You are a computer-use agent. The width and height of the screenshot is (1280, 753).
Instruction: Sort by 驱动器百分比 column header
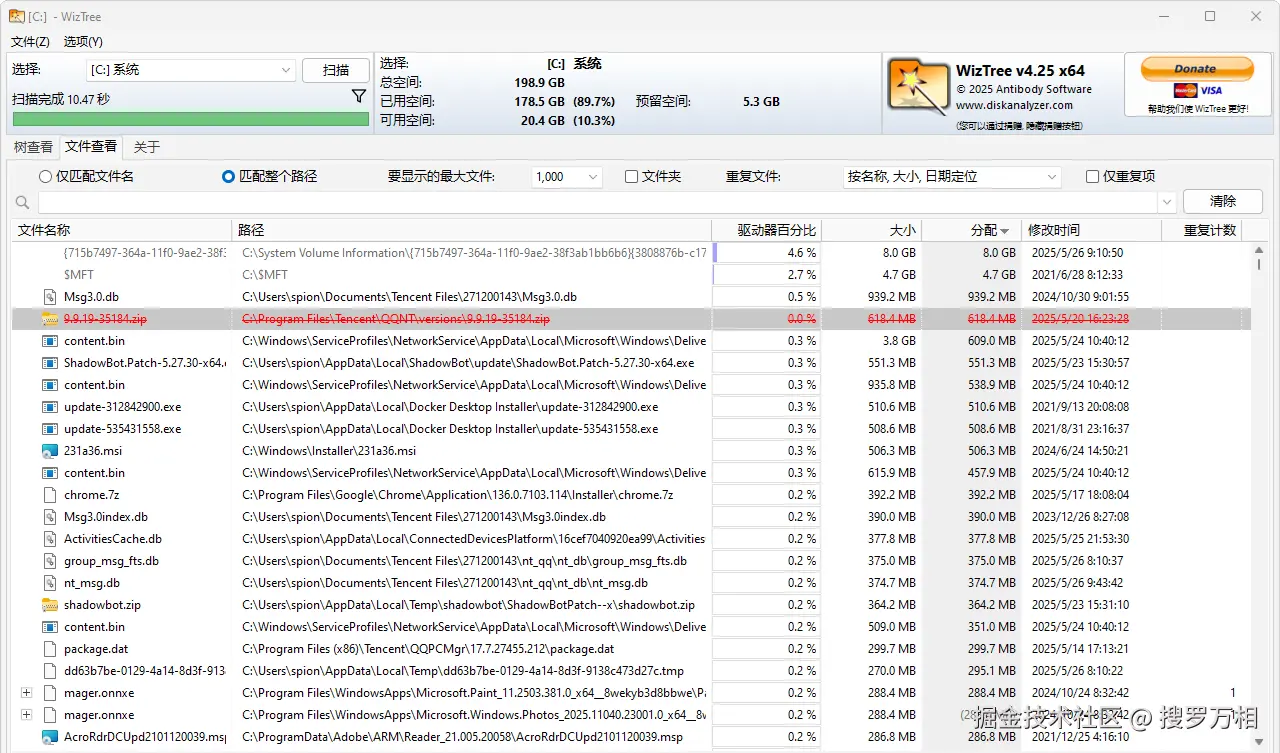(x=767, y=230)
